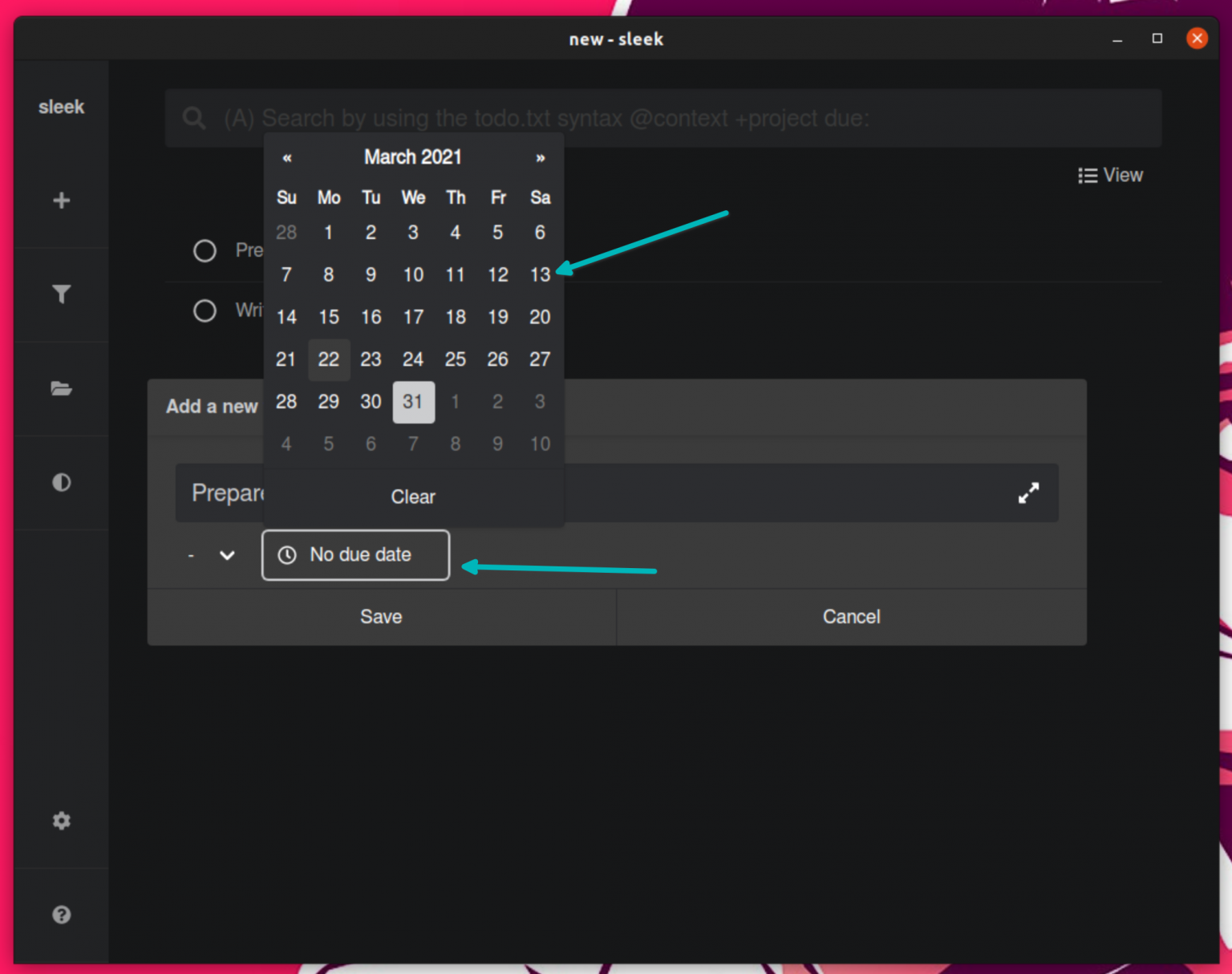Viewport: 1232px width, 974px height.
Task: Expand the priority dropdown chevron
Action: pyautogui.click(x=227, y=555)
